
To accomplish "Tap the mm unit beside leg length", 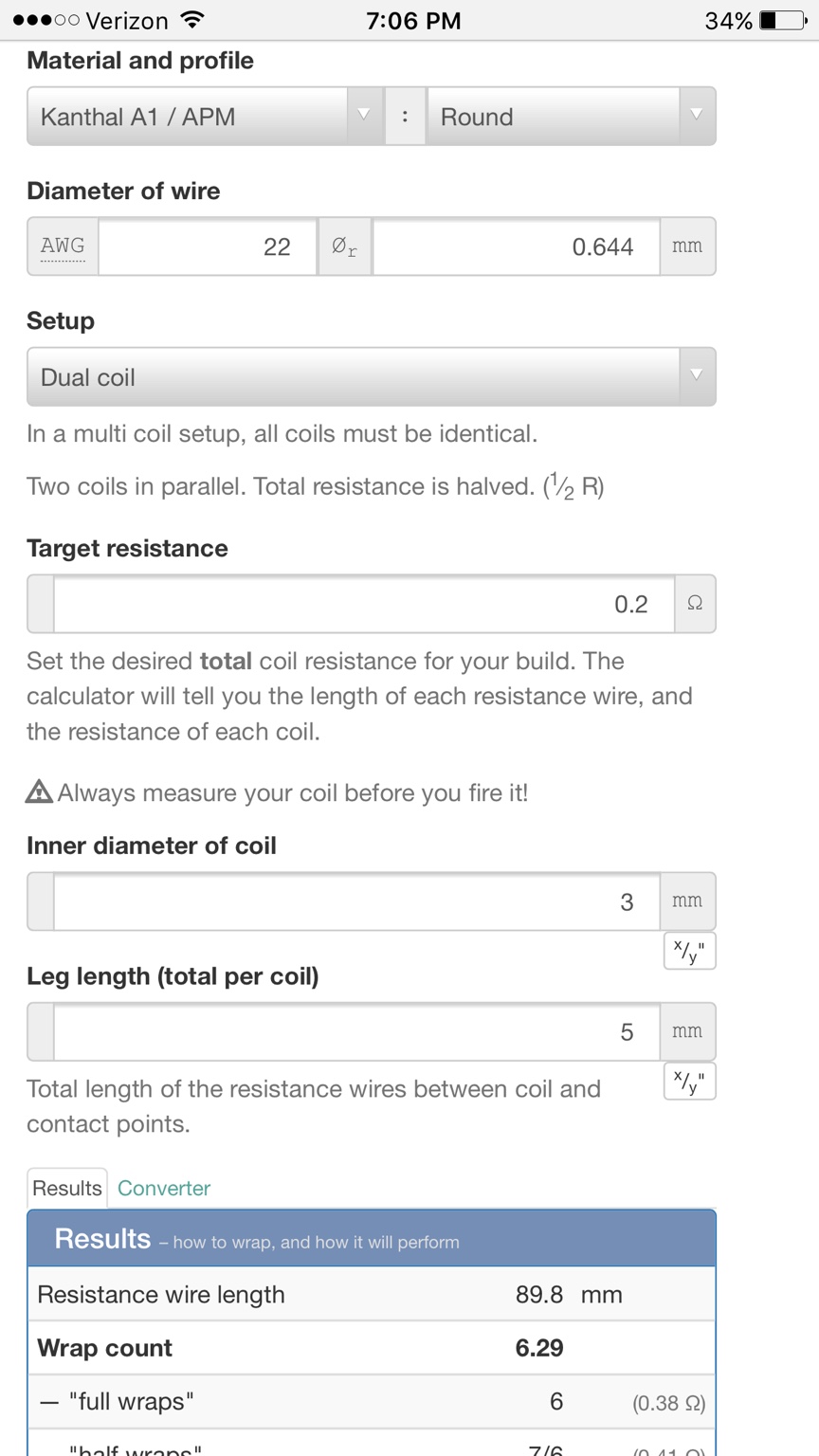I will point(687,1031).
